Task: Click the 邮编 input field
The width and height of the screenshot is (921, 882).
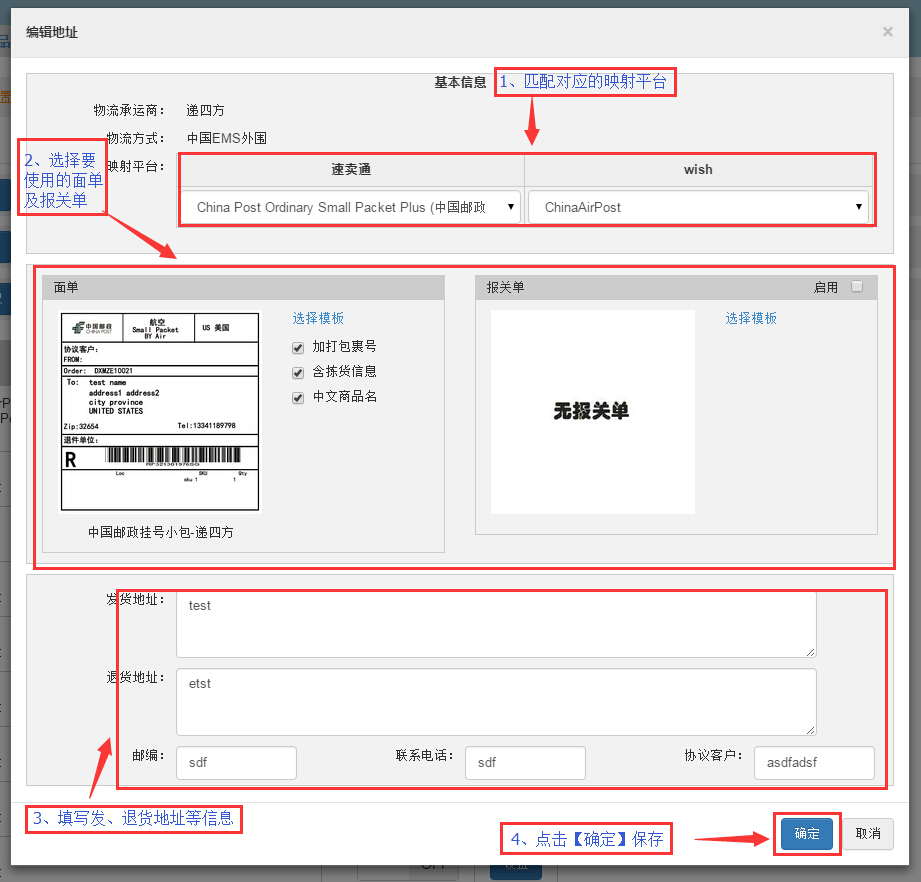Action: click(x=237, y=763)
